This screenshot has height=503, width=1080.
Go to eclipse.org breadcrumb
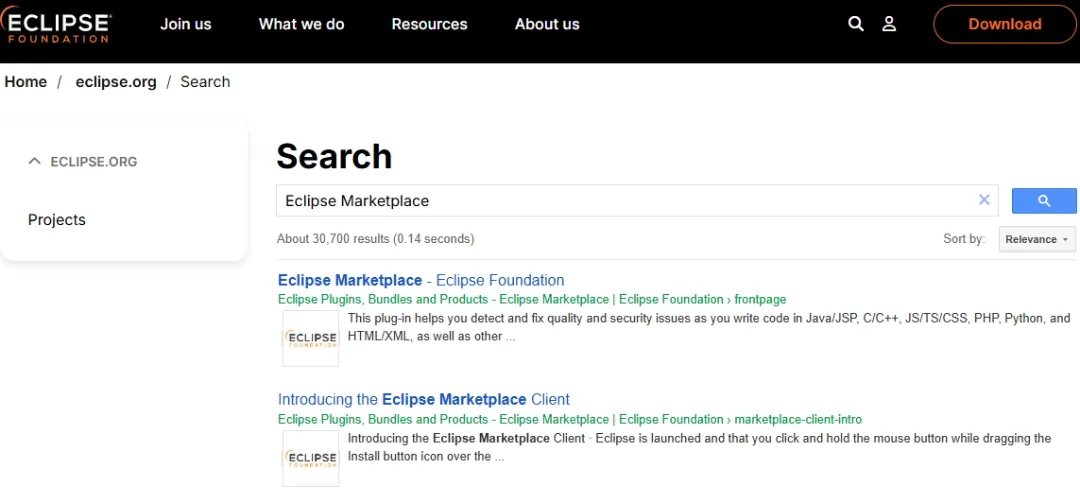coord(116,82)
